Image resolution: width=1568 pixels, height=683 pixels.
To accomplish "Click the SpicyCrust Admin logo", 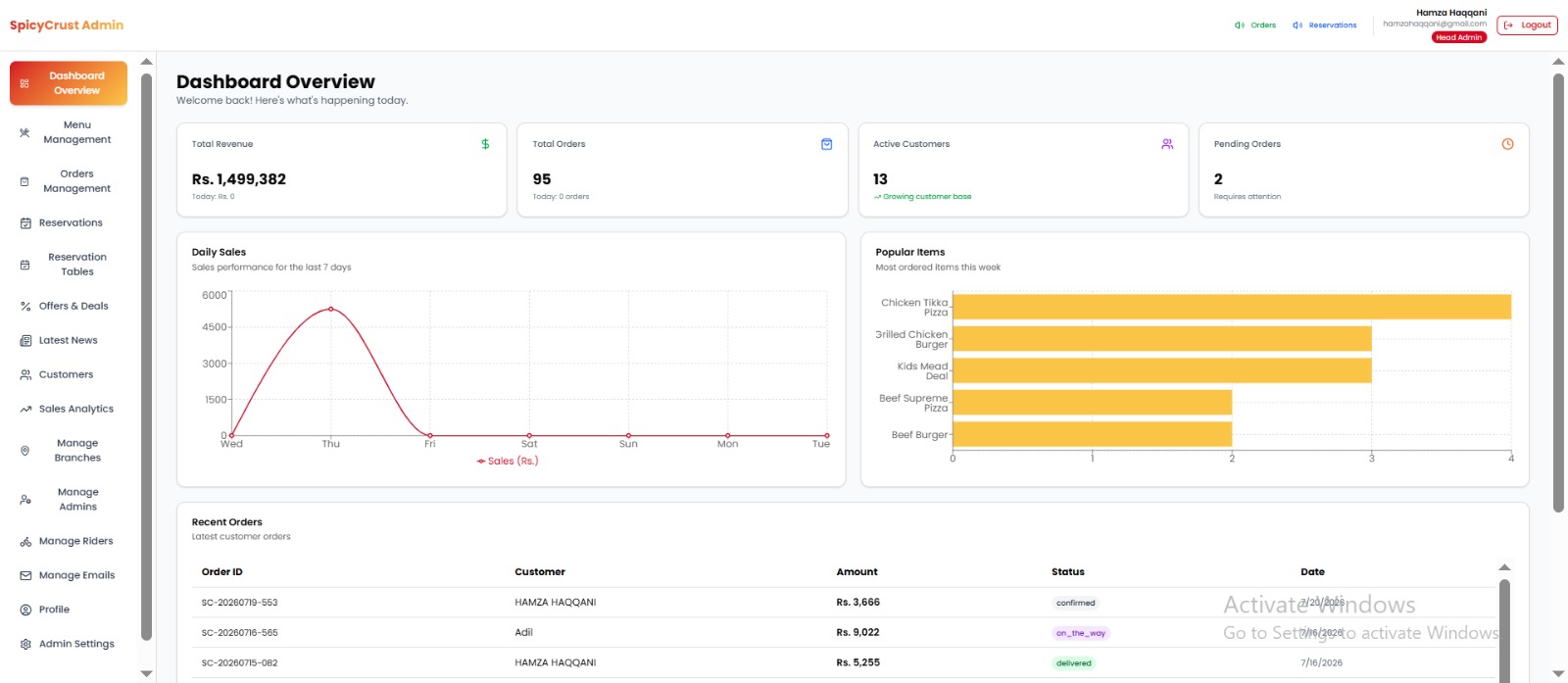I will tap(67, 25).
